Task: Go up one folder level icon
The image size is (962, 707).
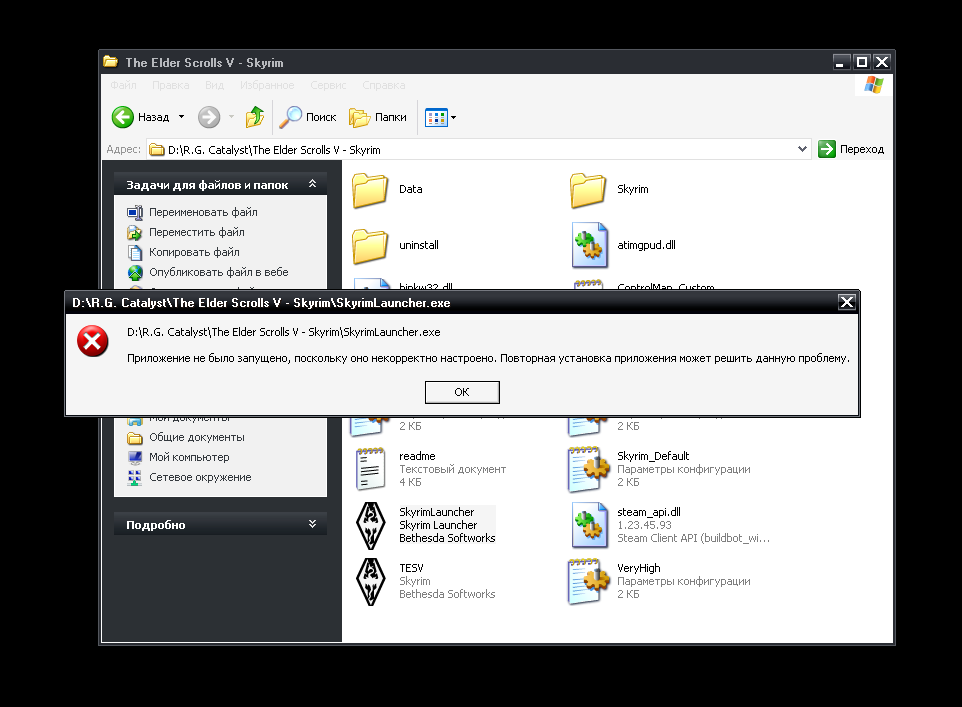Action: 255,117
